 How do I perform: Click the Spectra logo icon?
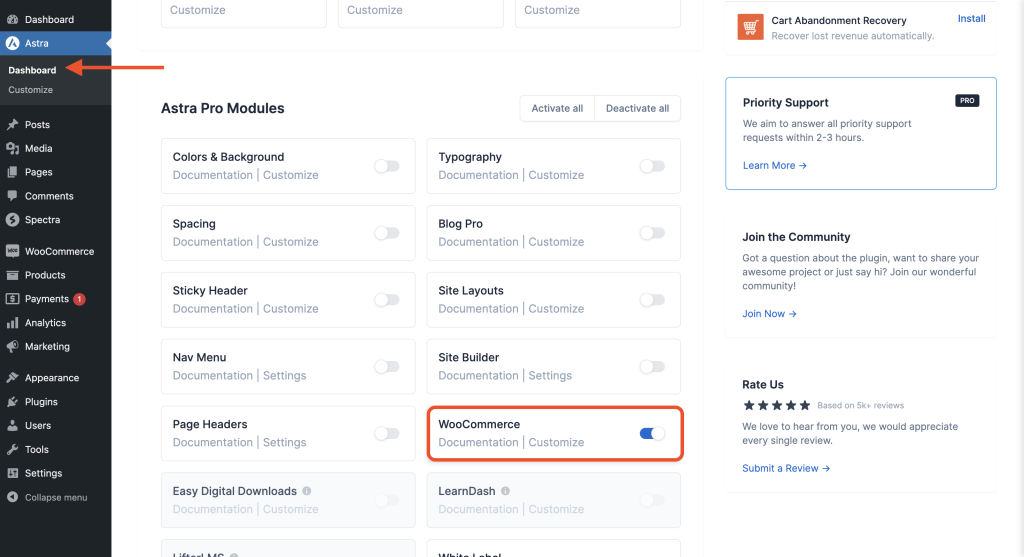[x=12, y=220]
